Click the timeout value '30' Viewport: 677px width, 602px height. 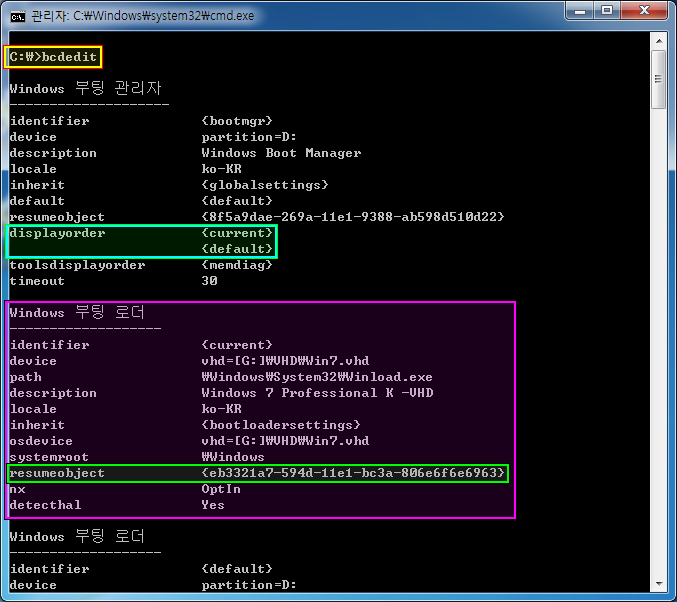point(209,281)
